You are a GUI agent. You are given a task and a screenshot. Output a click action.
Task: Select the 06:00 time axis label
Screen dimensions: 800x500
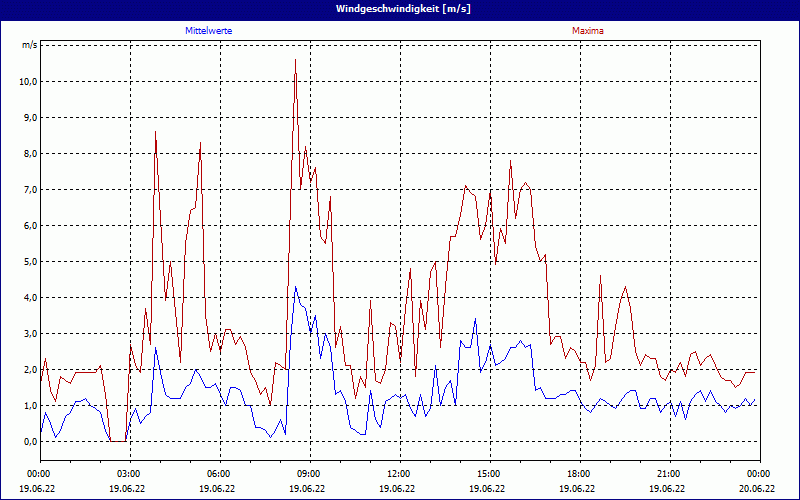click(x=218, y=473)
